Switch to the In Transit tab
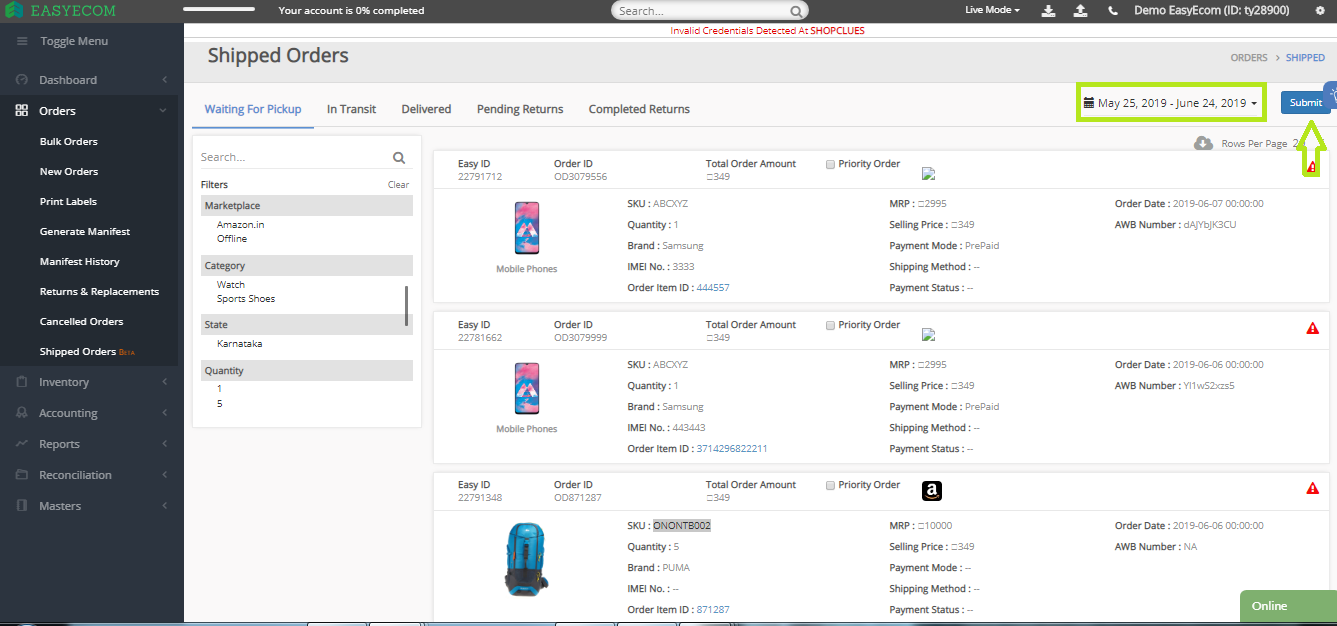Image resolution: width=1337 pixels, height=626 pixels. (x=351, y=109)
